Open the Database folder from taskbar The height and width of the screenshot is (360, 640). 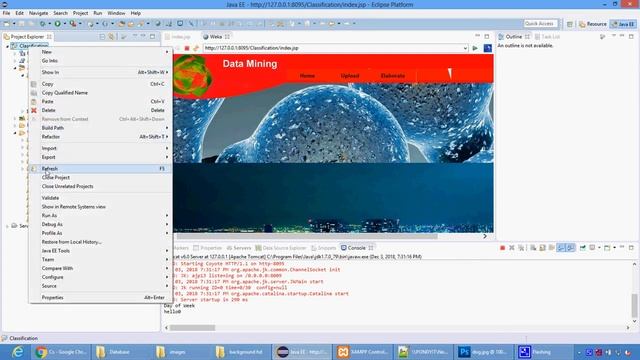120,352
